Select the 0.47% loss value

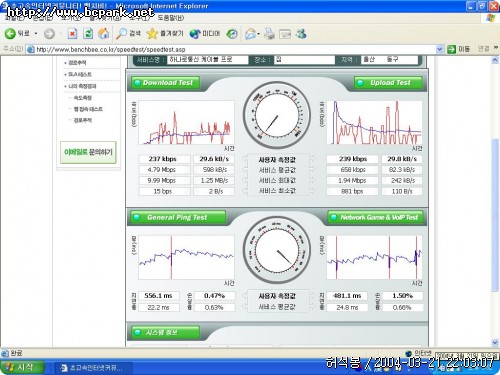(215, 296)
